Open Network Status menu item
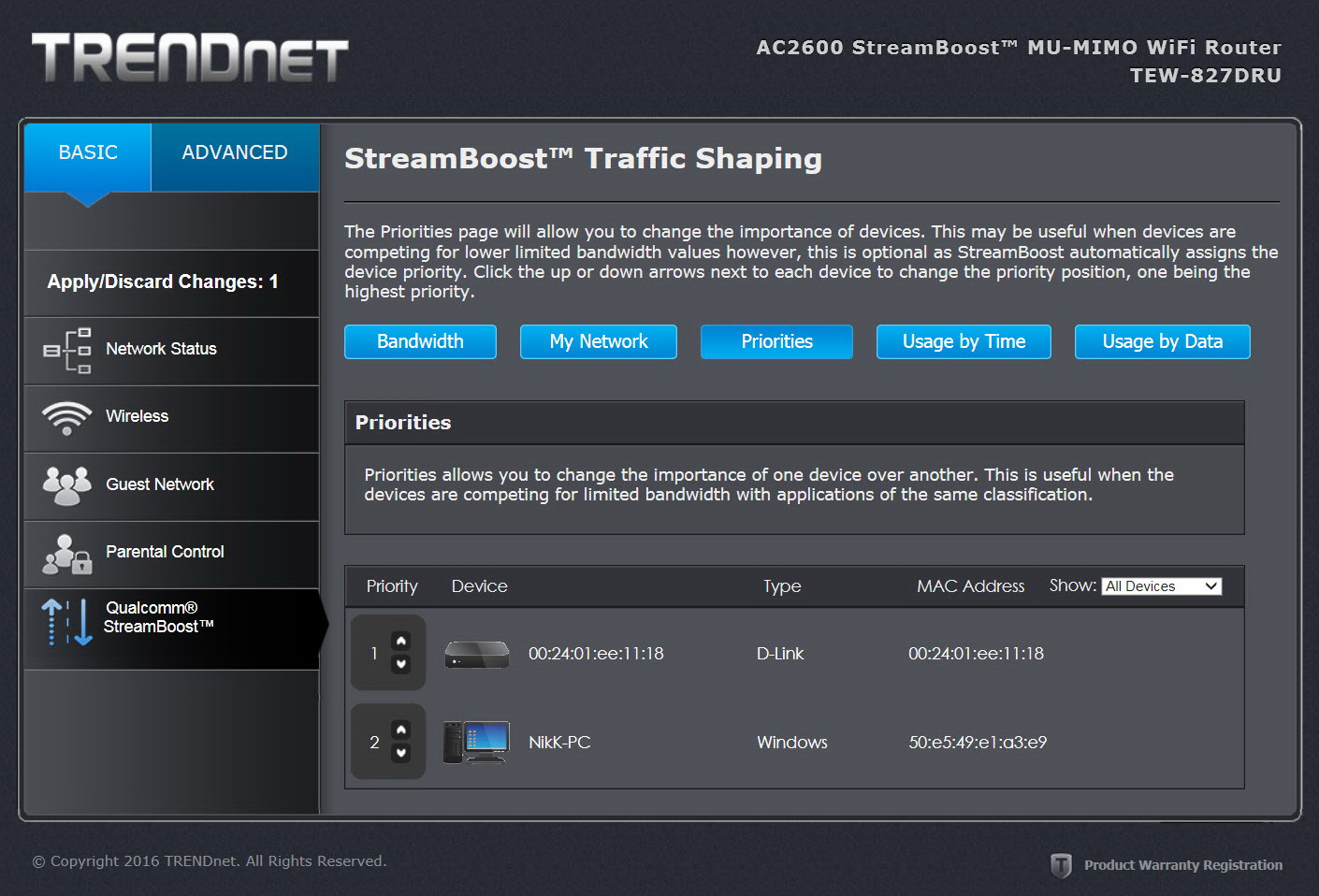Image resolution: width=1319 pixels, height=896 pixels. tap(171, 351)
